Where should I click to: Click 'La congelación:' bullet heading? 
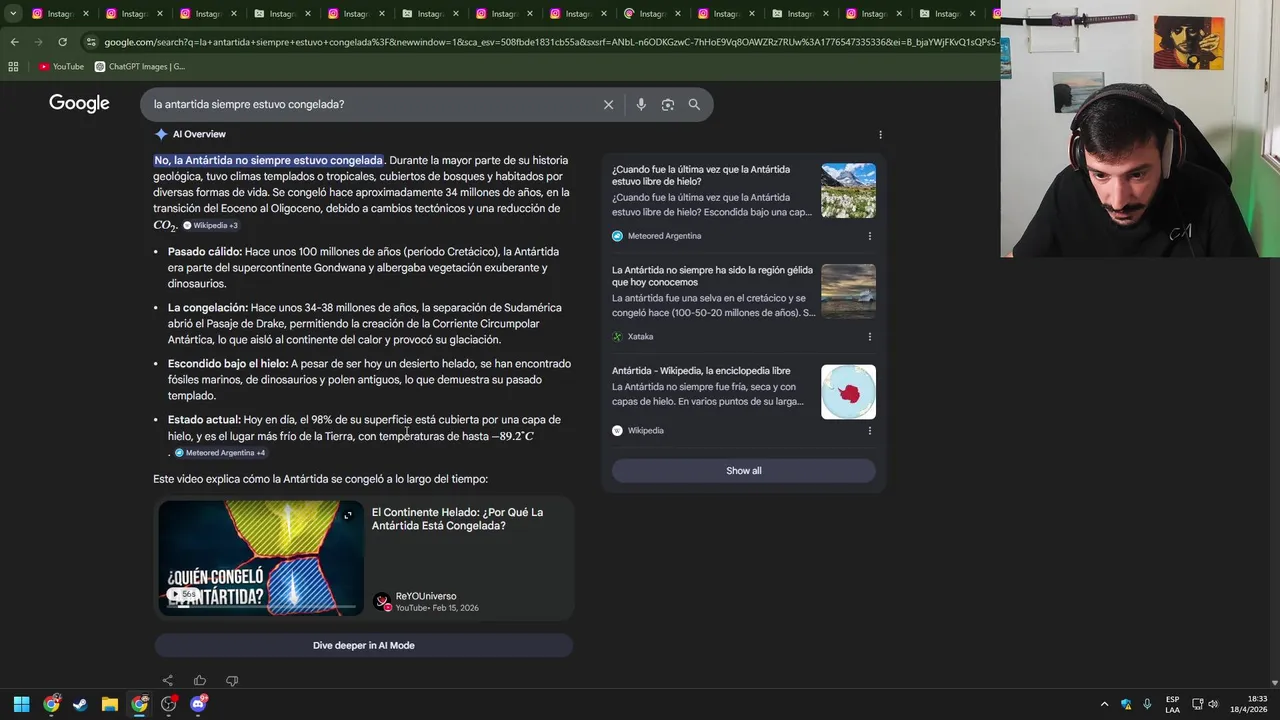[x=208, y=308]
